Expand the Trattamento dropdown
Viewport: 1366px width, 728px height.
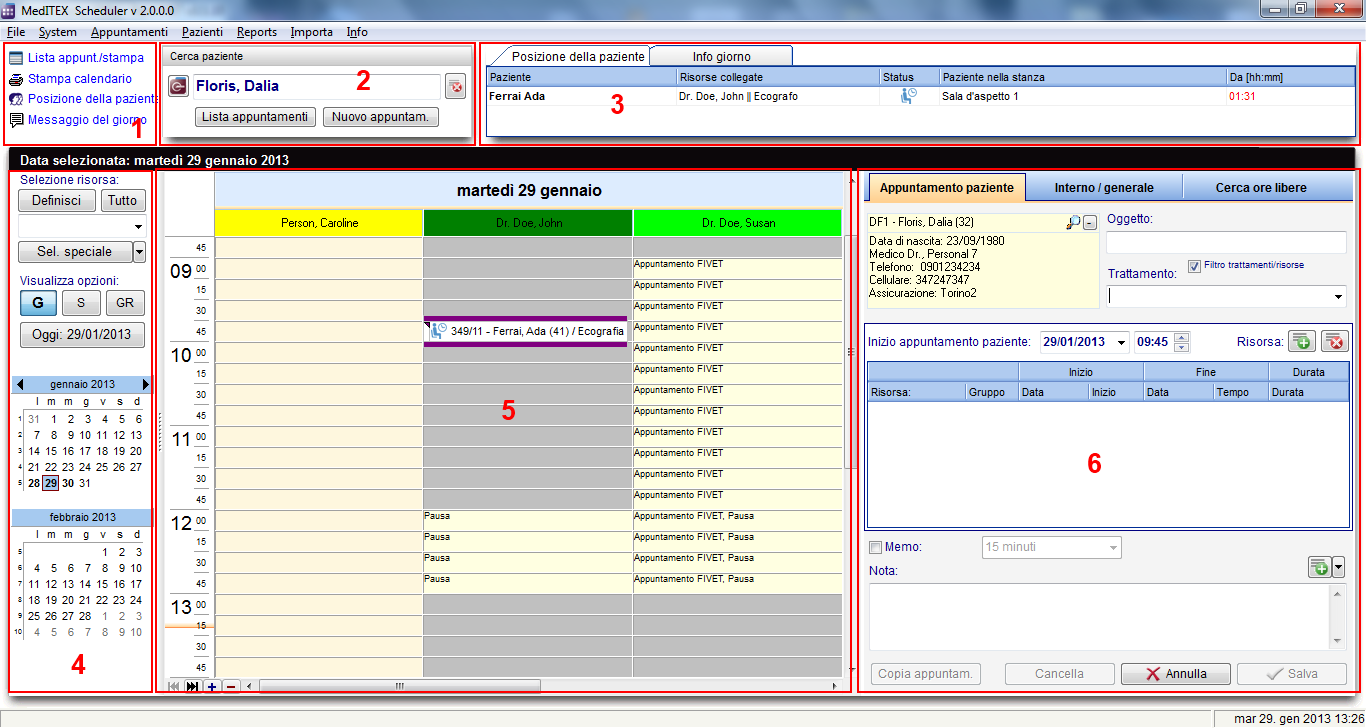tap(1338, 297)
